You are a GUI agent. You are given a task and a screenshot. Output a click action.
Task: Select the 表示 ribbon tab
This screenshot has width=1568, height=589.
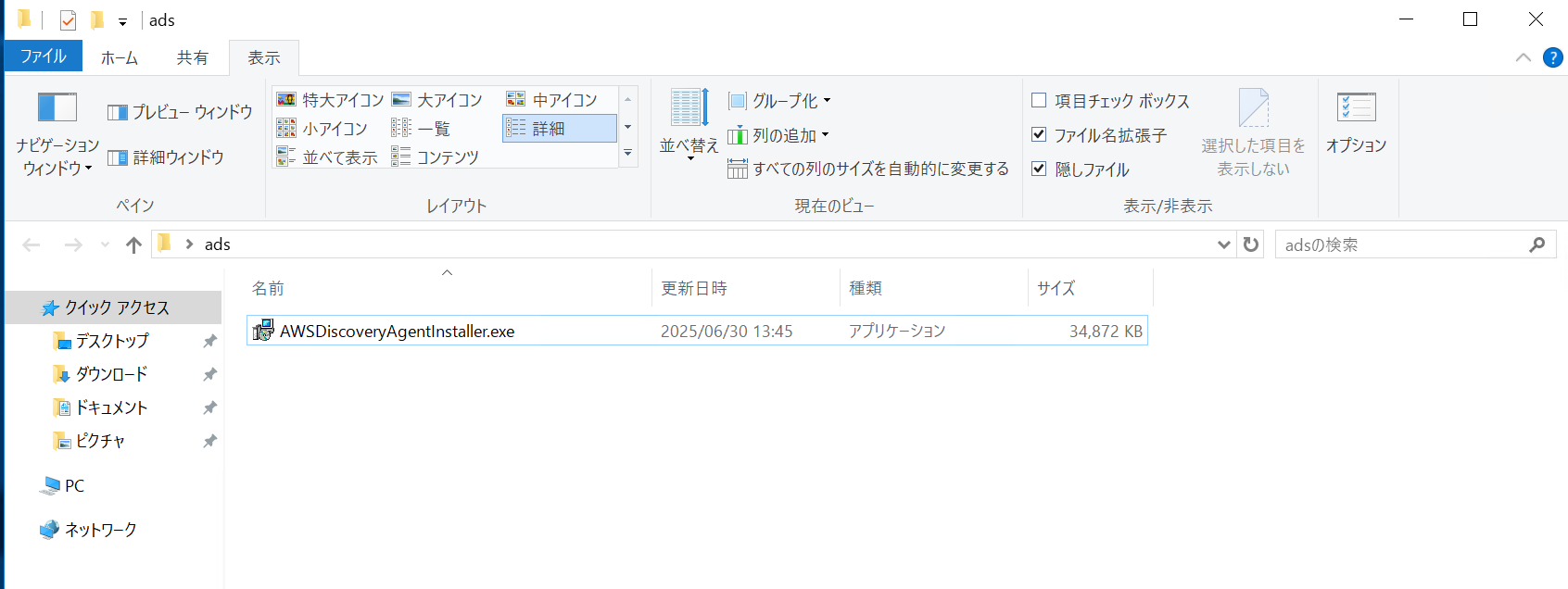click(x=264, y=57)
